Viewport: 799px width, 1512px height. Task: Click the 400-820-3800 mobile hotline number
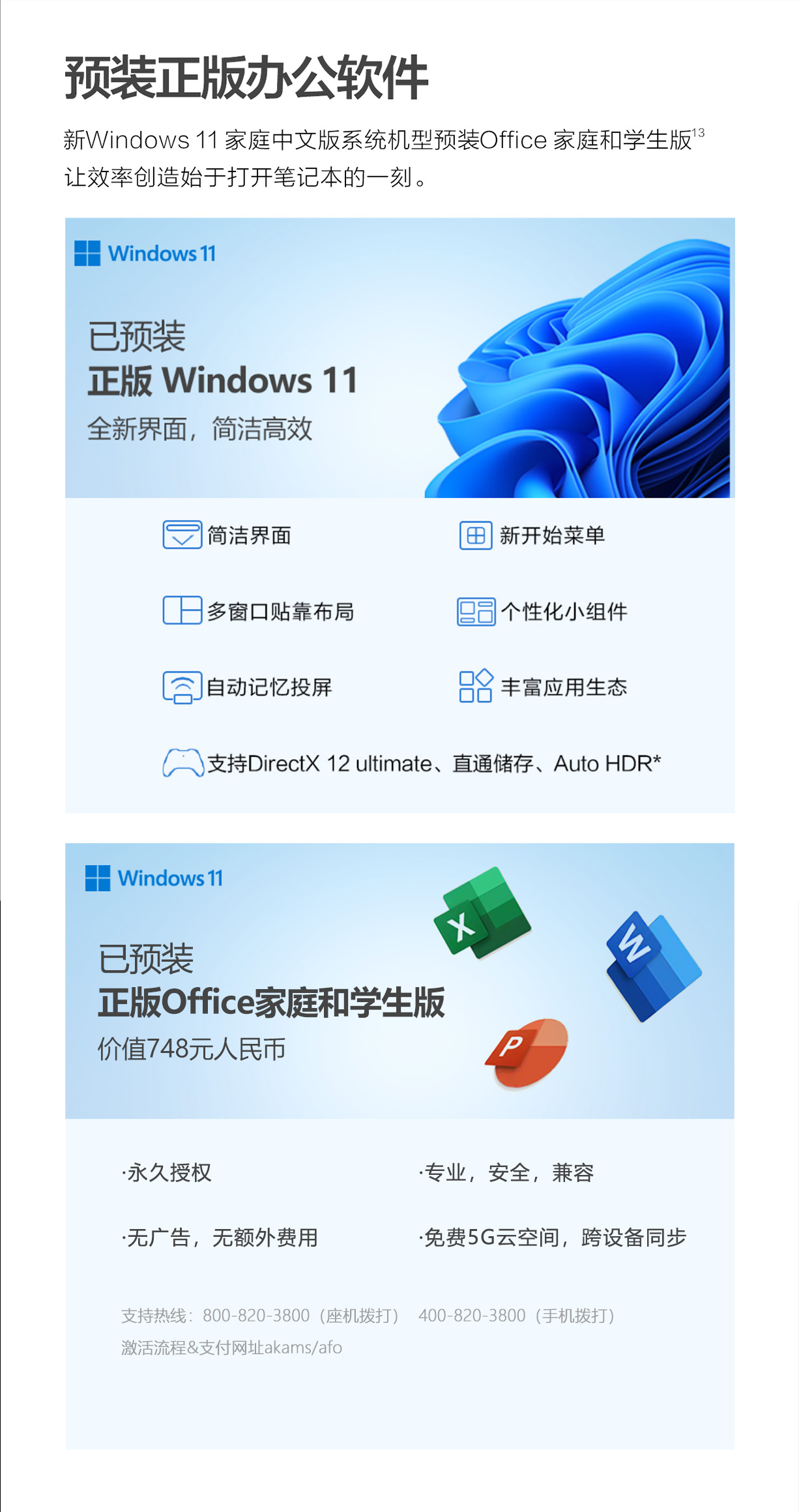472,1315
